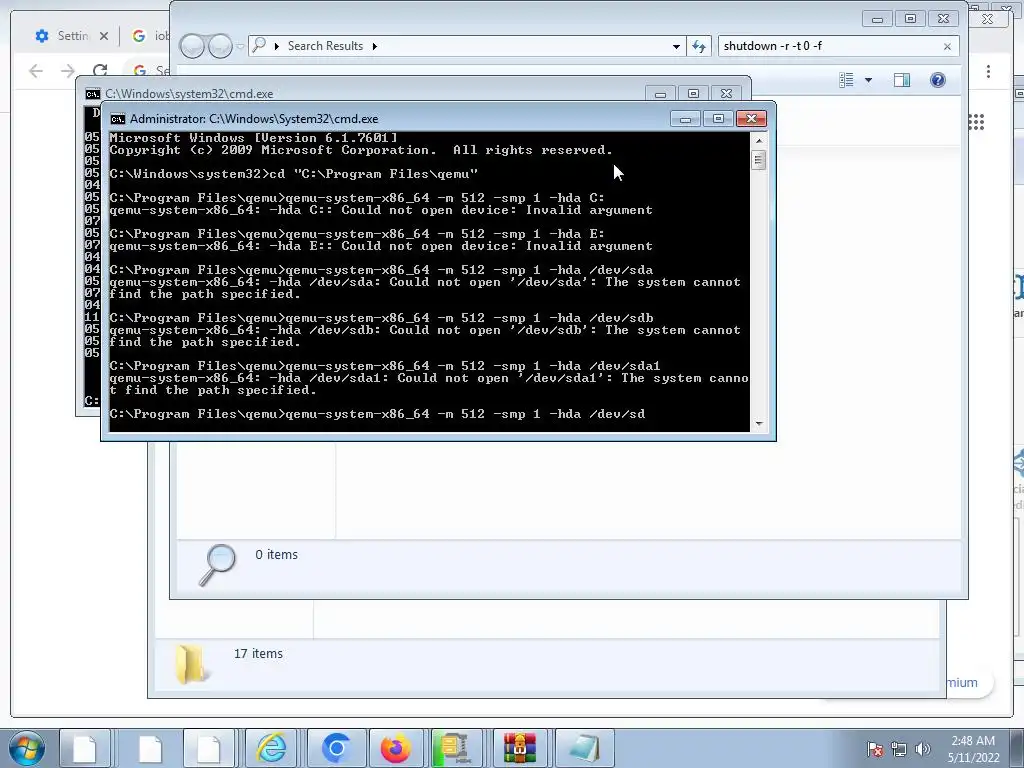The image size is (1024, 768).
Task: Open the notepad-like app in taskbar
Action: point(583,748)
